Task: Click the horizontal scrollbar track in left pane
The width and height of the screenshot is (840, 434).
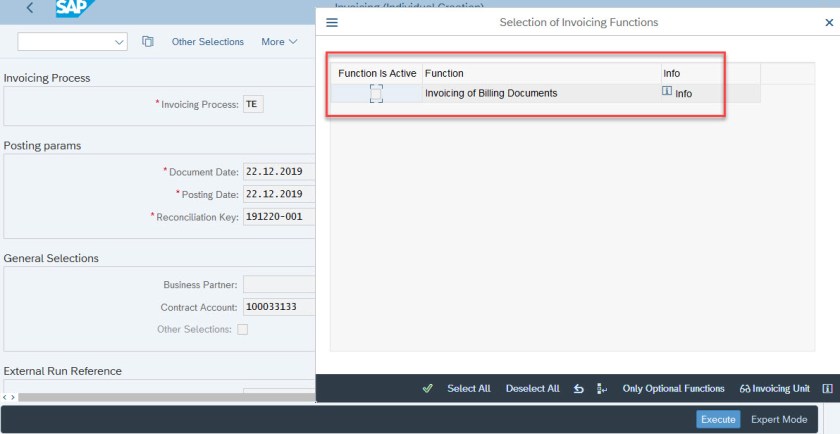Action: [167, 397]
